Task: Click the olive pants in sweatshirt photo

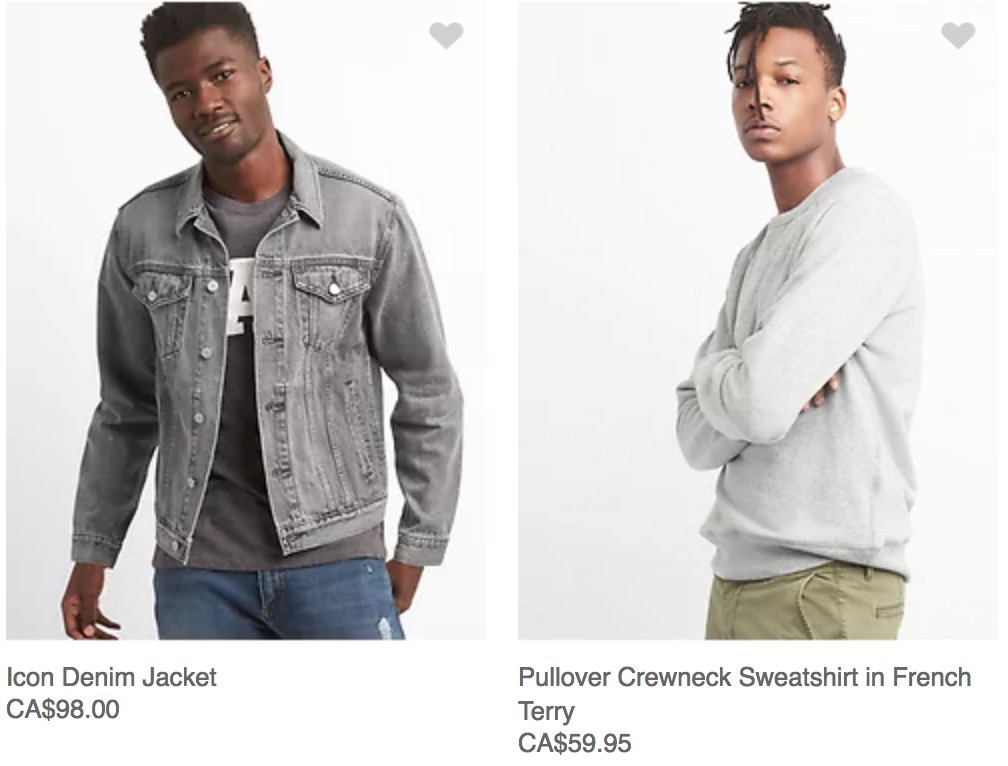Action: coord(805,603)
